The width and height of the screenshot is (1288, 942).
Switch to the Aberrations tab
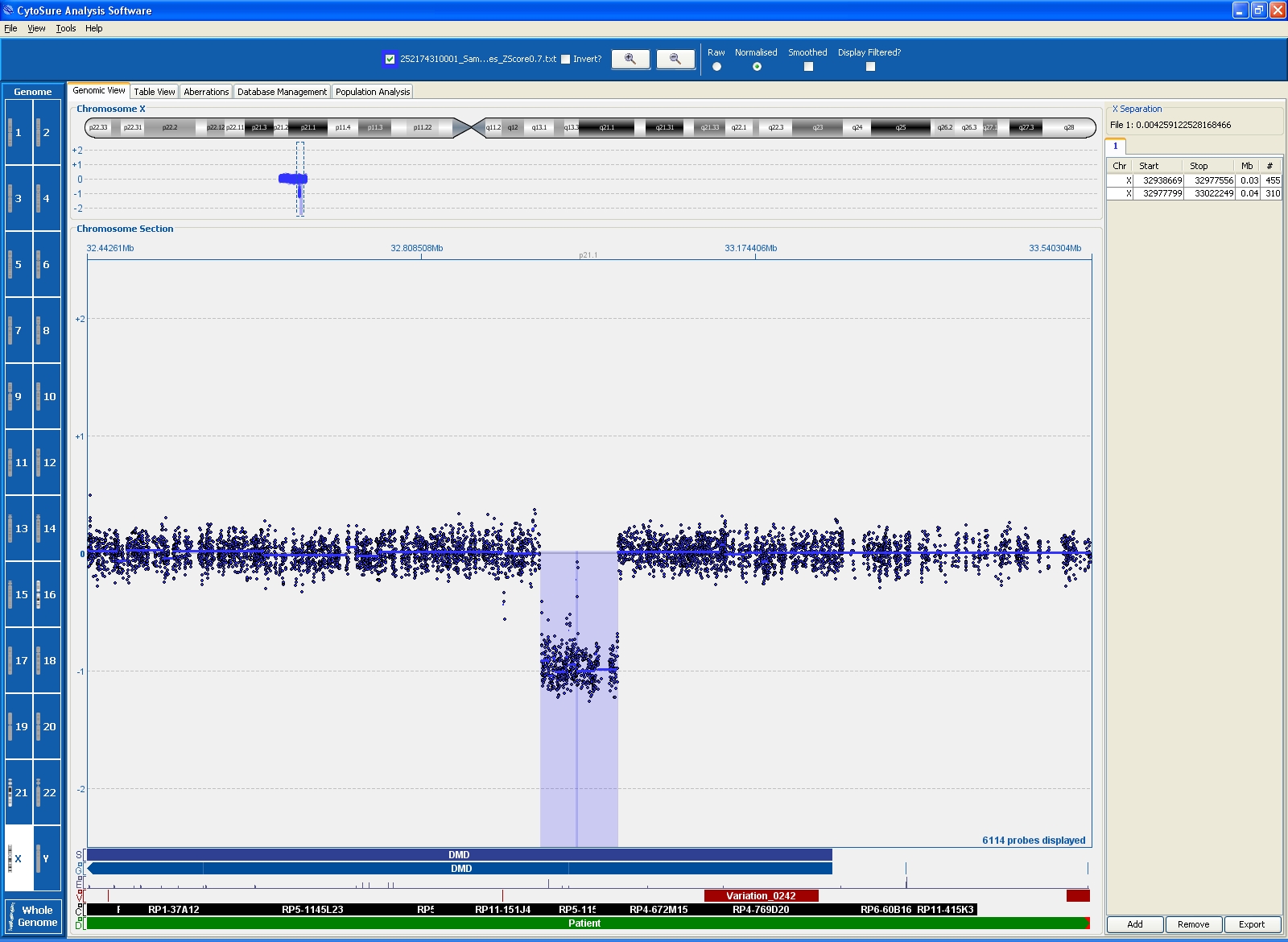pos(206,92)
